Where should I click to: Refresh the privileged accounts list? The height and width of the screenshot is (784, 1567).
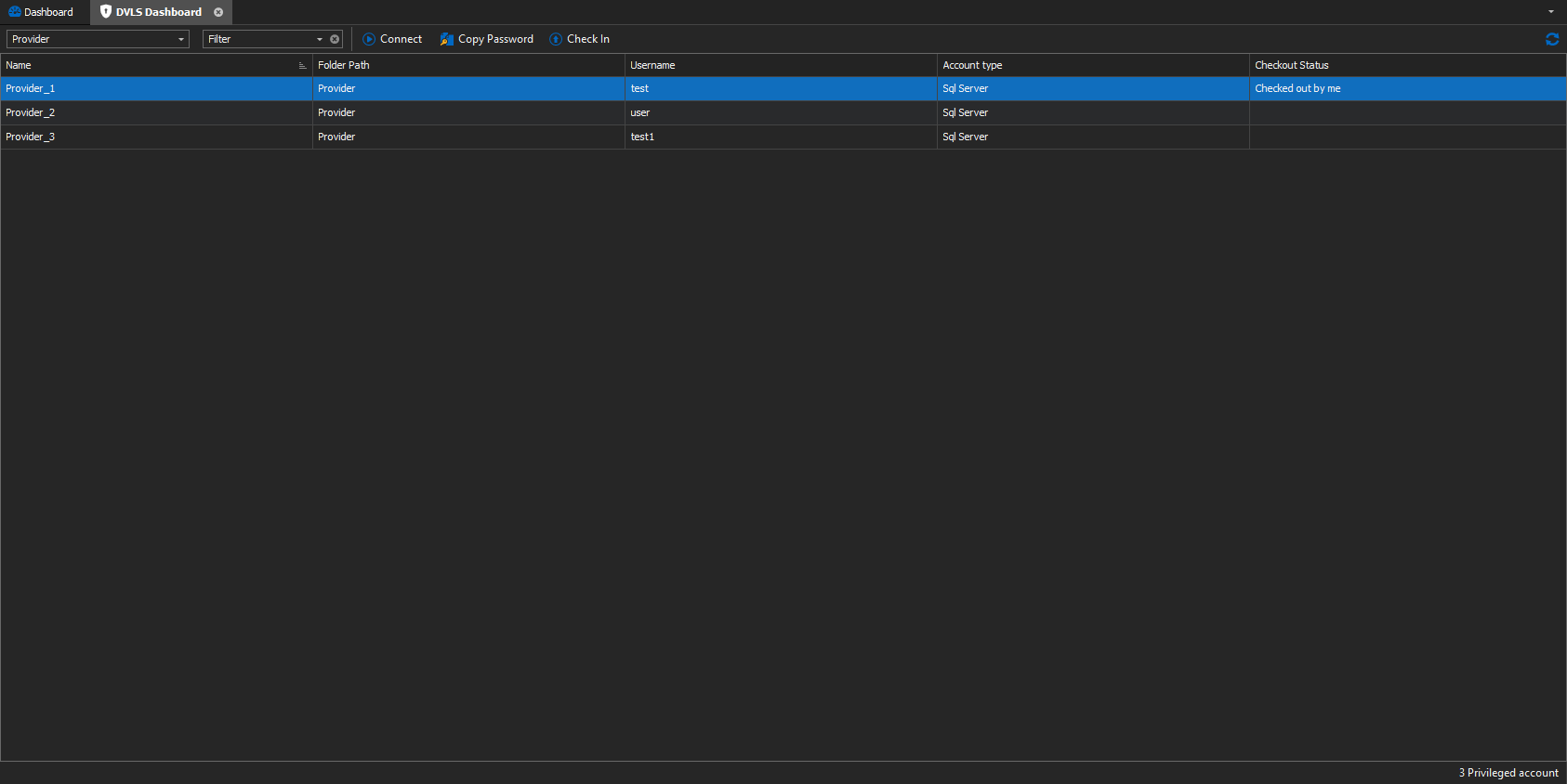pos(1551,39)
